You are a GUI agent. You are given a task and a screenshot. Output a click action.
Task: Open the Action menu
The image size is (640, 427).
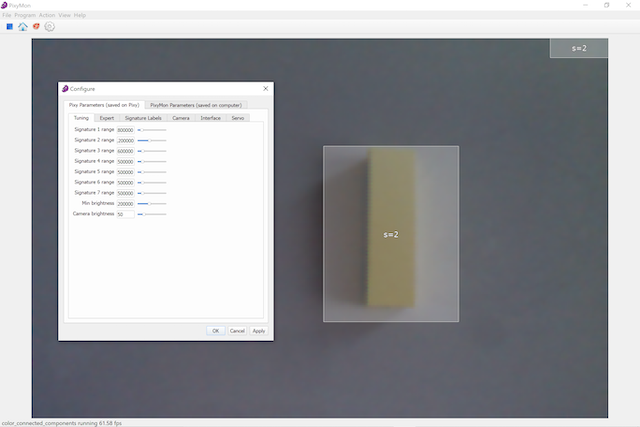(47, 16)
